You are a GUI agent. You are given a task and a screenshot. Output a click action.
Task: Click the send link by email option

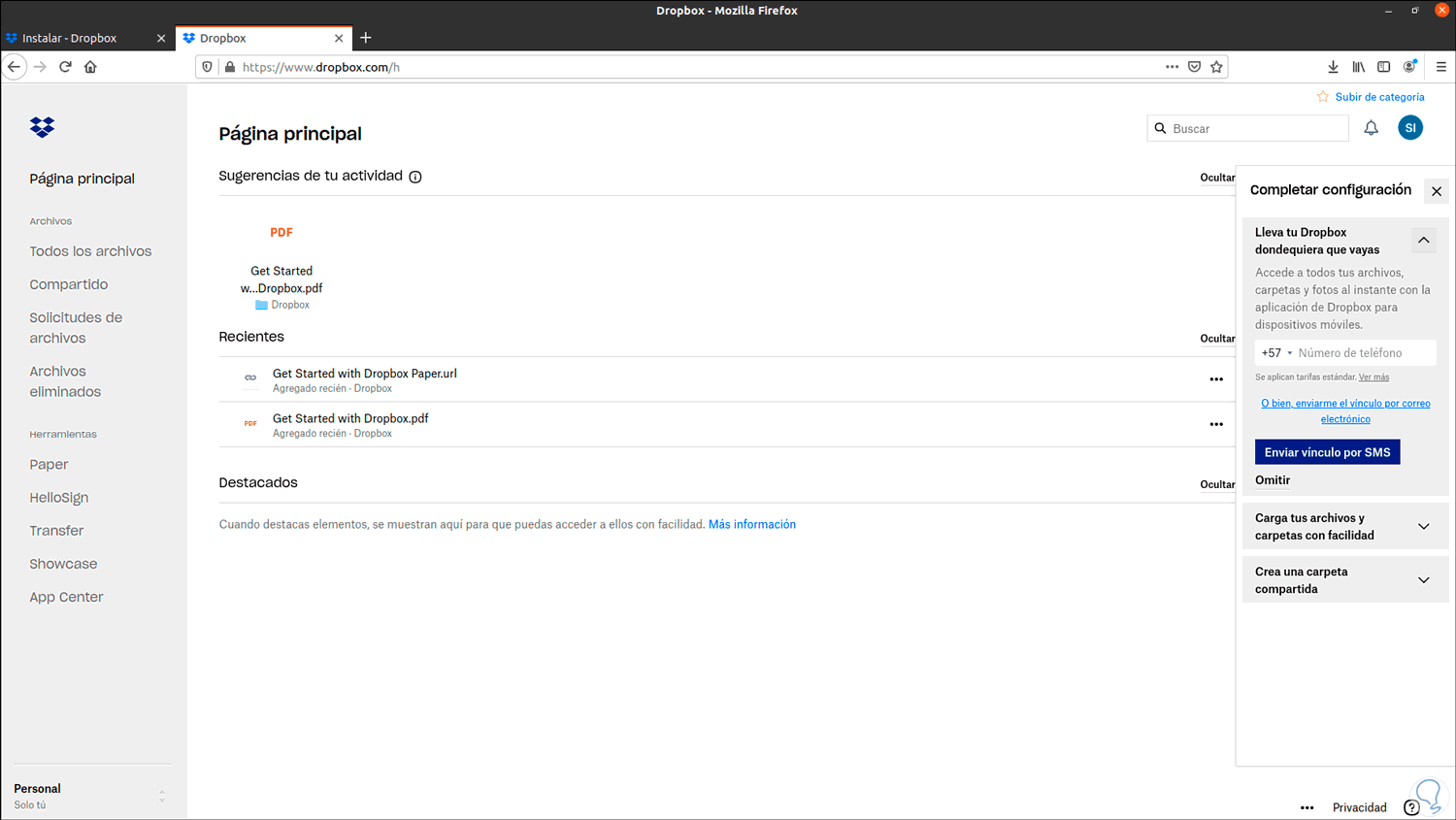click(x=1345, y=411)
